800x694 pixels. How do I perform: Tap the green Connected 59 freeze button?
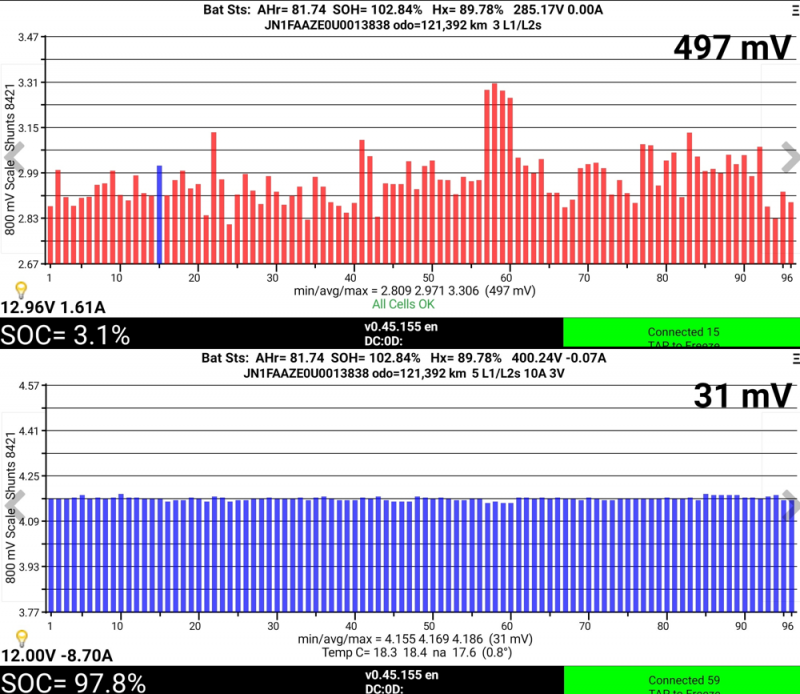point(682,680)
